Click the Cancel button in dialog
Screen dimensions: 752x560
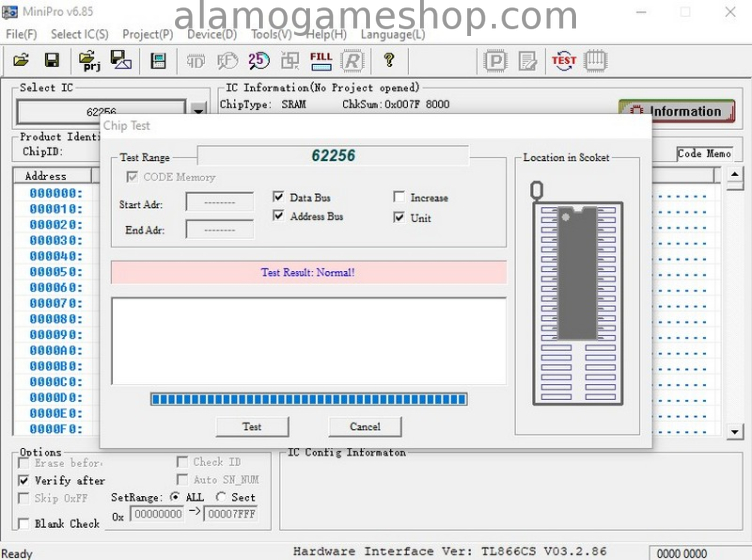[365, 427]
